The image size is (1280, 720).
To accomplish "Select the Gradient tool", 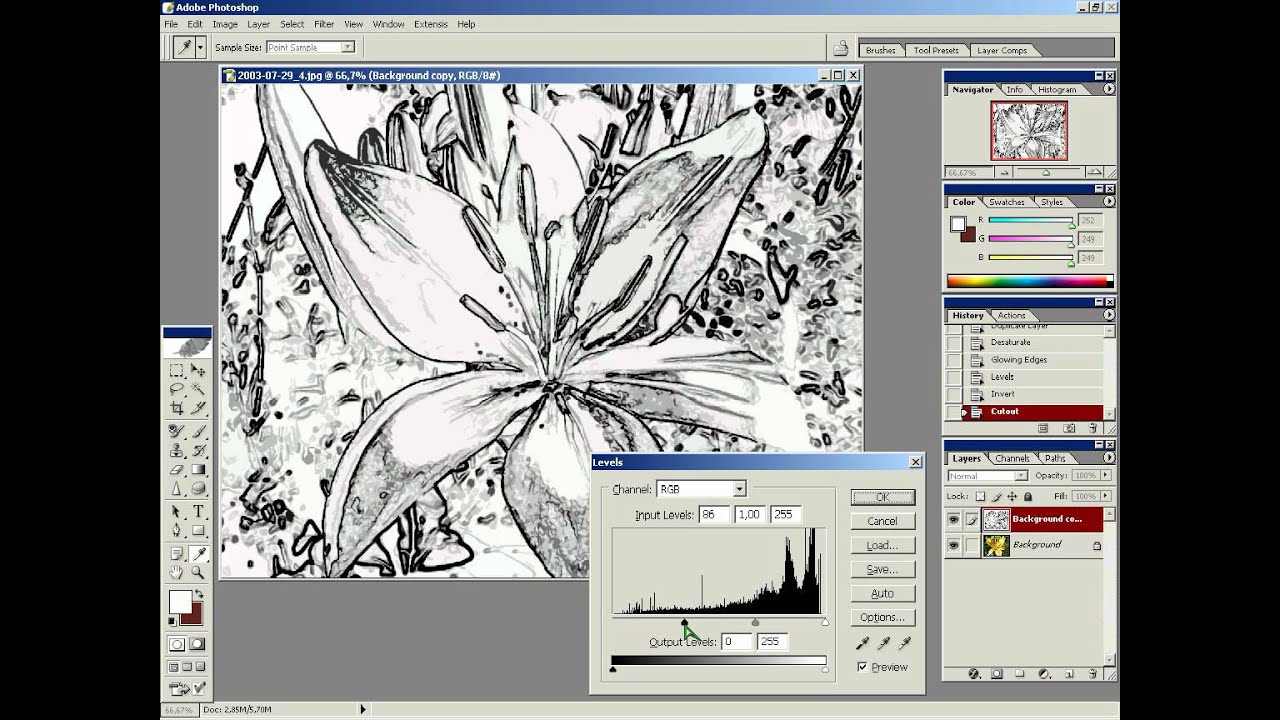I will (x=198, y=469).
